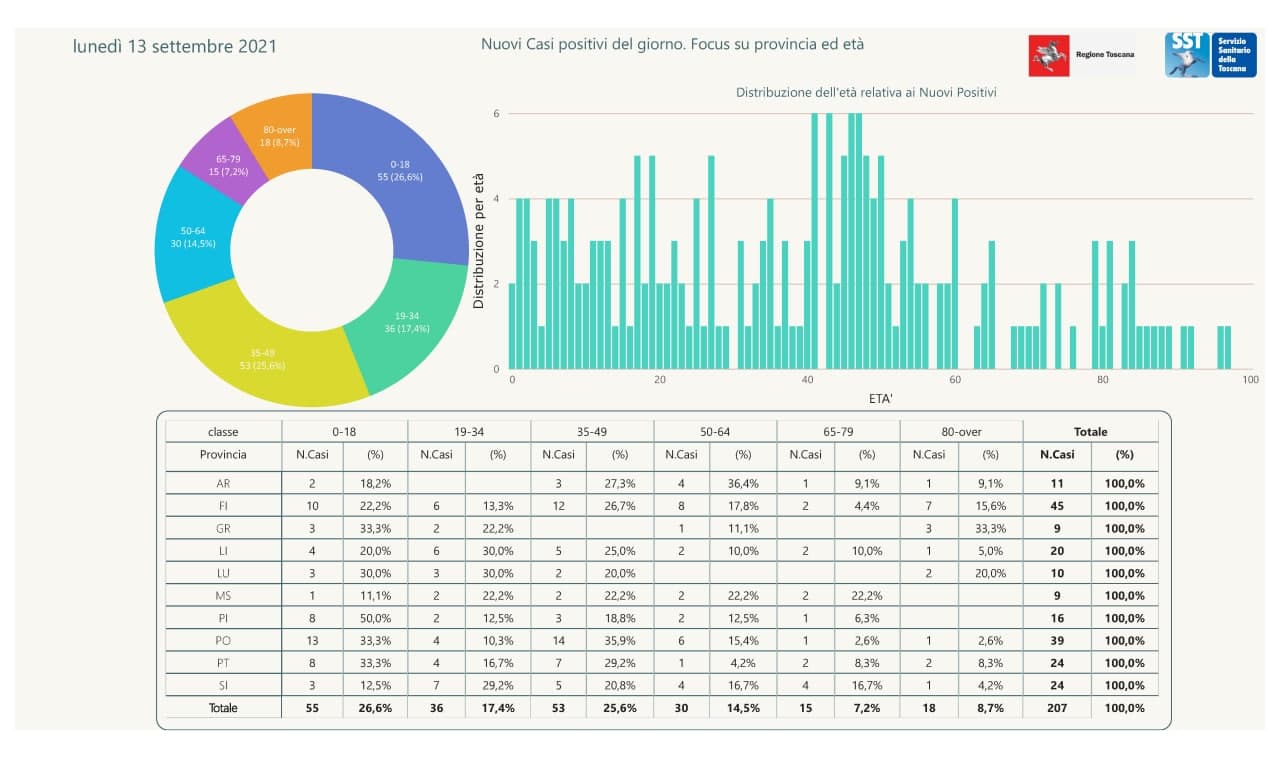
Task: Click the FI province row label
Action: tap(223, 506)
